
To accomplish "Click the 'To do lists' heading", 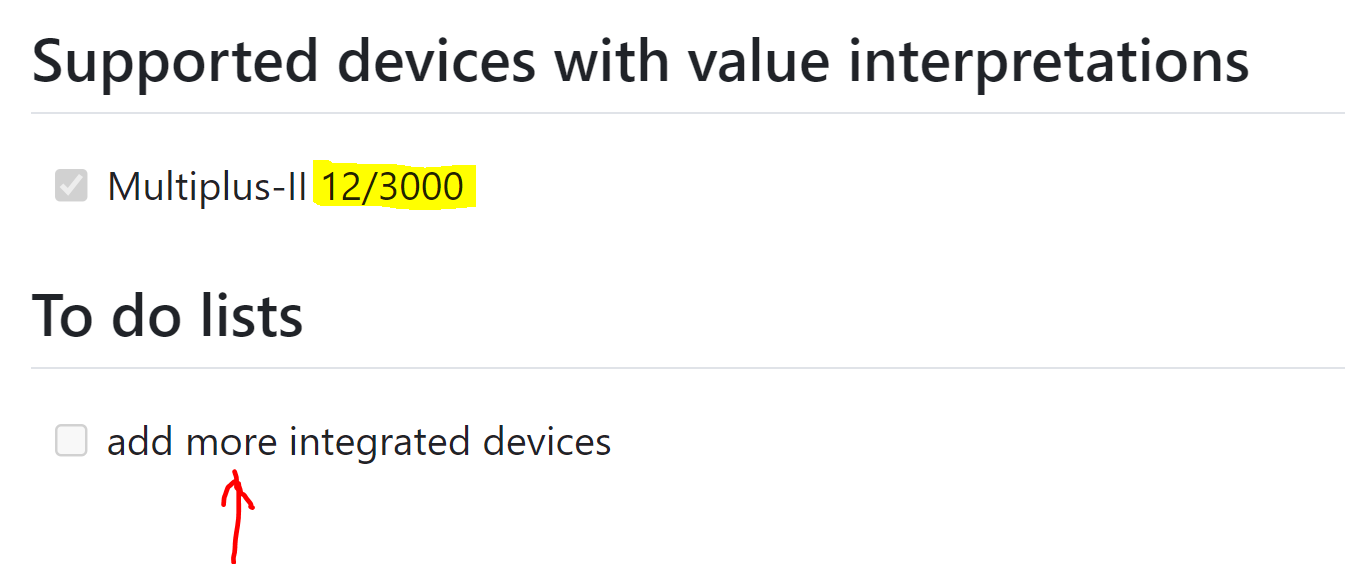I will pyautogui.click(x=168, y=315).
